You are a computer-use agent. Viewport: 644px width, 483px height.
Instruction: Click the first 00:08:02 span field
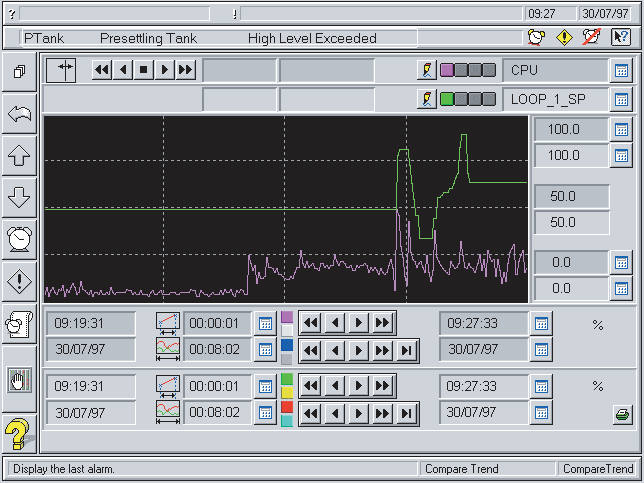217,350
